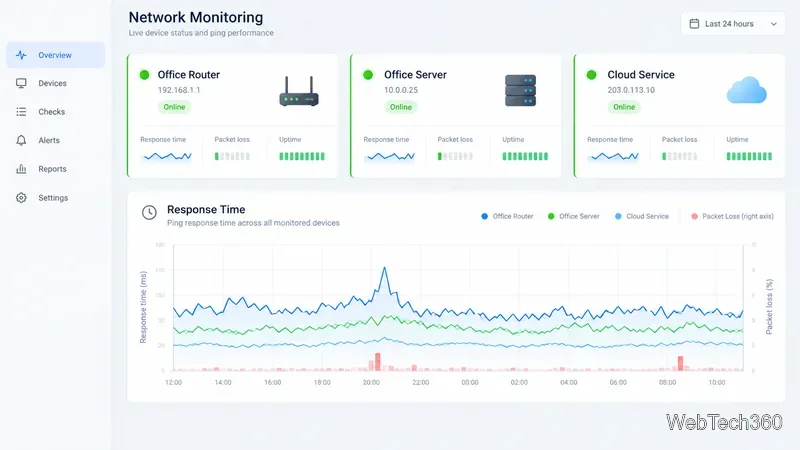Image resolution: width=800 pixels, height=450 pixels.
Task: Click the 12:00 time axis label
Action: (173, 383)
